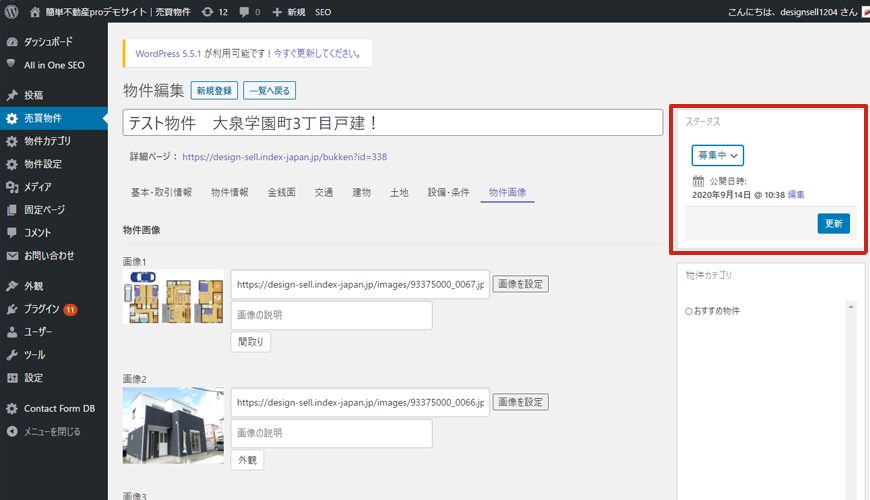Image resolution: width=870 pixels, height=500 pixels.
Task: Open the Dashboard (ダッシュボード) menu
Action: click(x=48, y=42)
